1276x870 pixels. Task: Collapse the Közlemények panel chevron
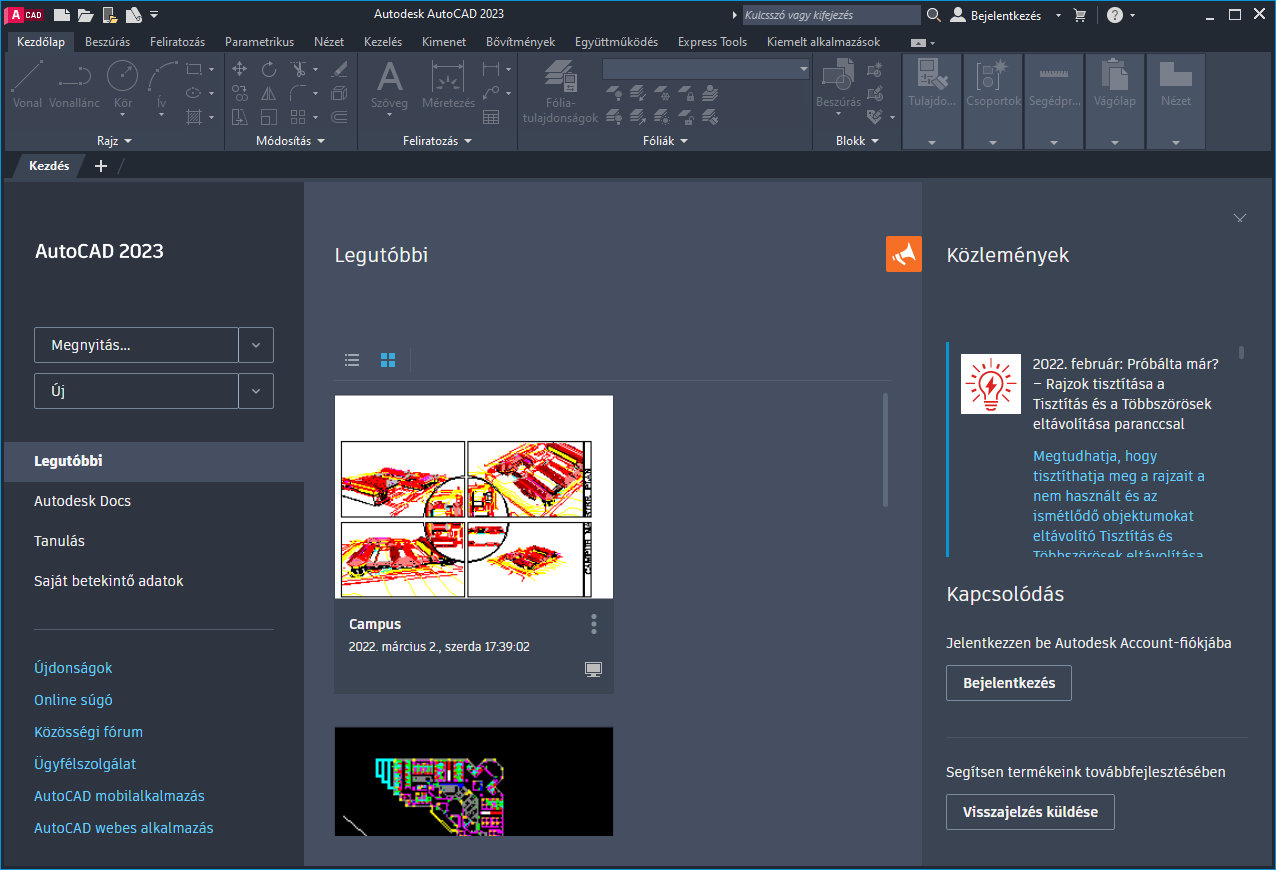pyautogui.click(x=1240, y=217)
